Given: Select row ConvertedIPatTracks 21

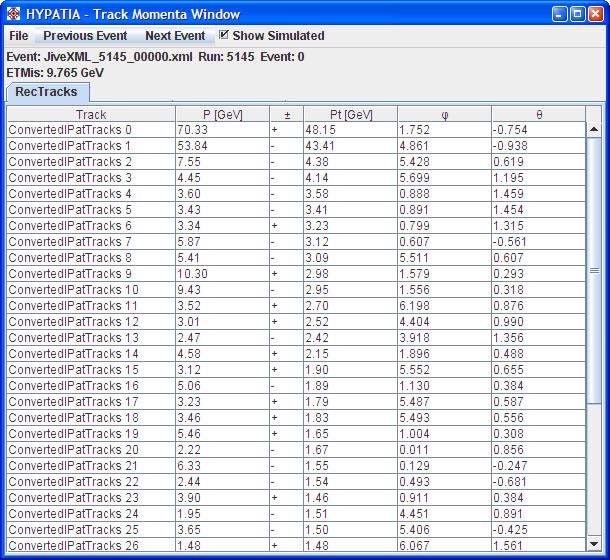Looking at the screenshot, I should click(296, 465).
